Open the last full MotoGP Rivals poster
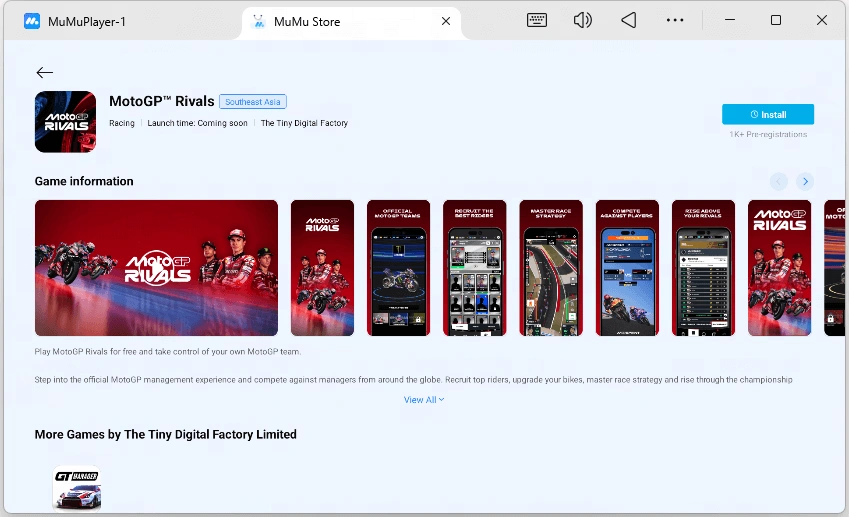Viewport: 849px width, 517px height. tap(780, 268)
